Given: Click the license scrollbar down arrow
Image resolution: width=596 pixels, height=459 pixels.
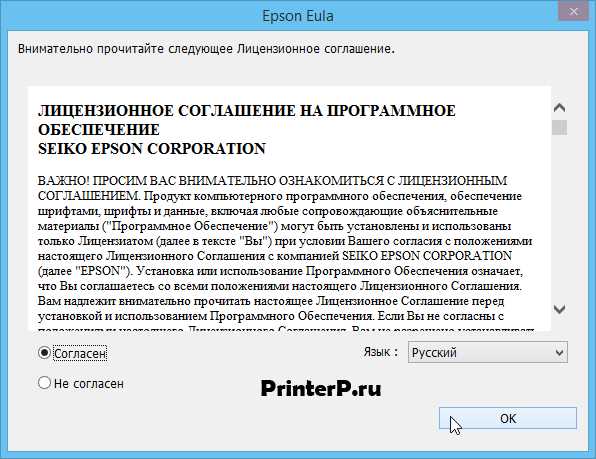Looking at the screenshot, I should coord(559,309).
